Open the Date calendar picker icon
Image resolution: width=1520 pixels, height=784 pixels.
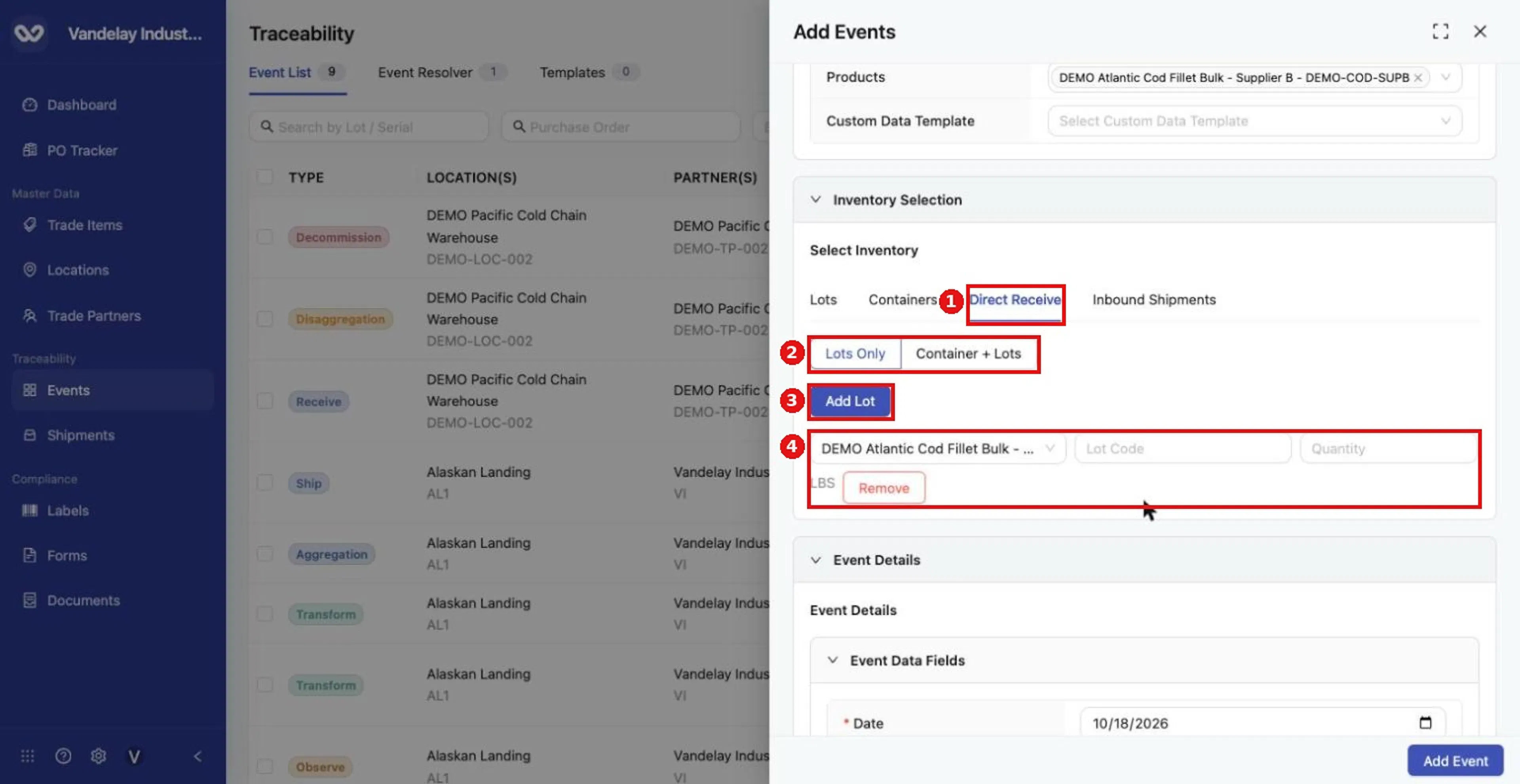coord(1425,723)
